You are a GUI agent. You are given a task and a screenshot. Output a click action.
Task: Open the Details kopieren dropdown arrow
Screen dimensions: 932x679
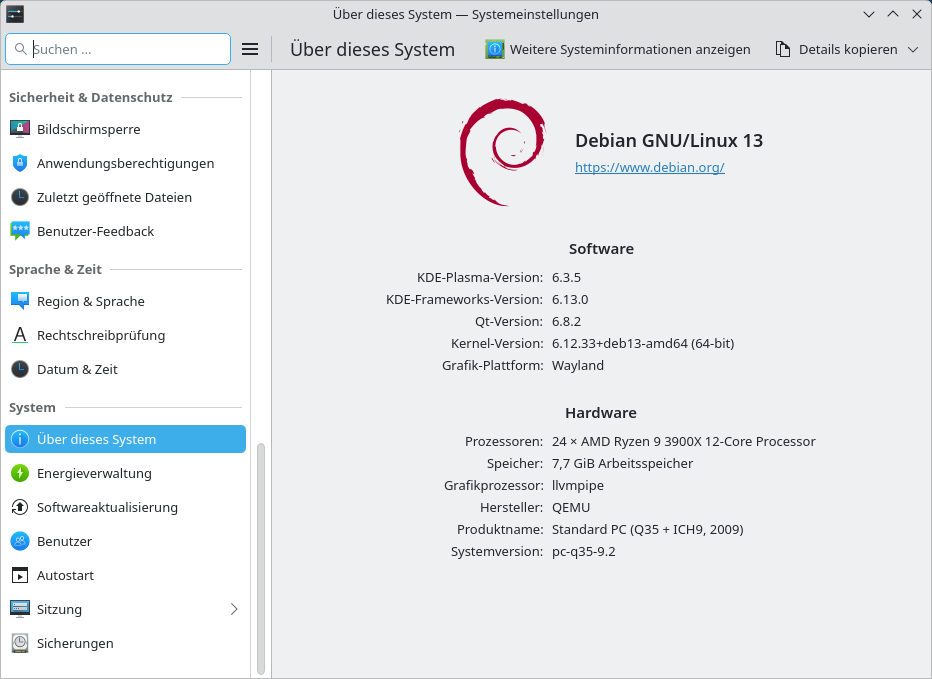click(912, 49)
